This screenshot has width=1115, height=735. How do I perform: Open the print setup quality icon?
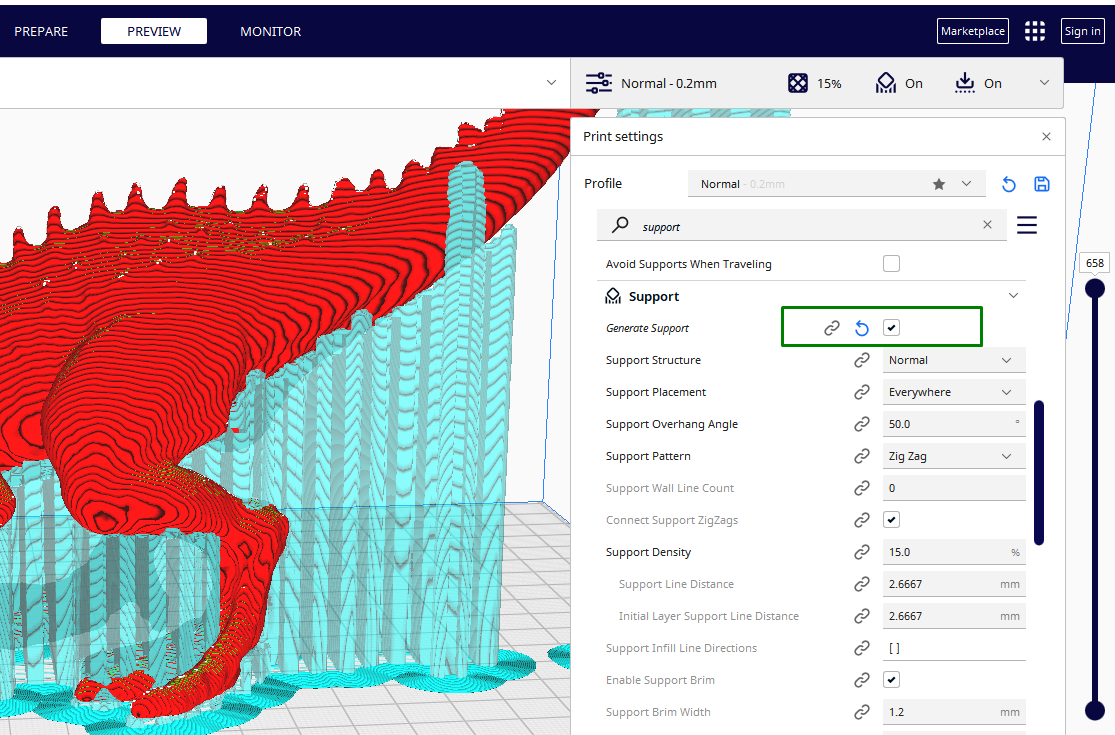click(x=598, y=83)
